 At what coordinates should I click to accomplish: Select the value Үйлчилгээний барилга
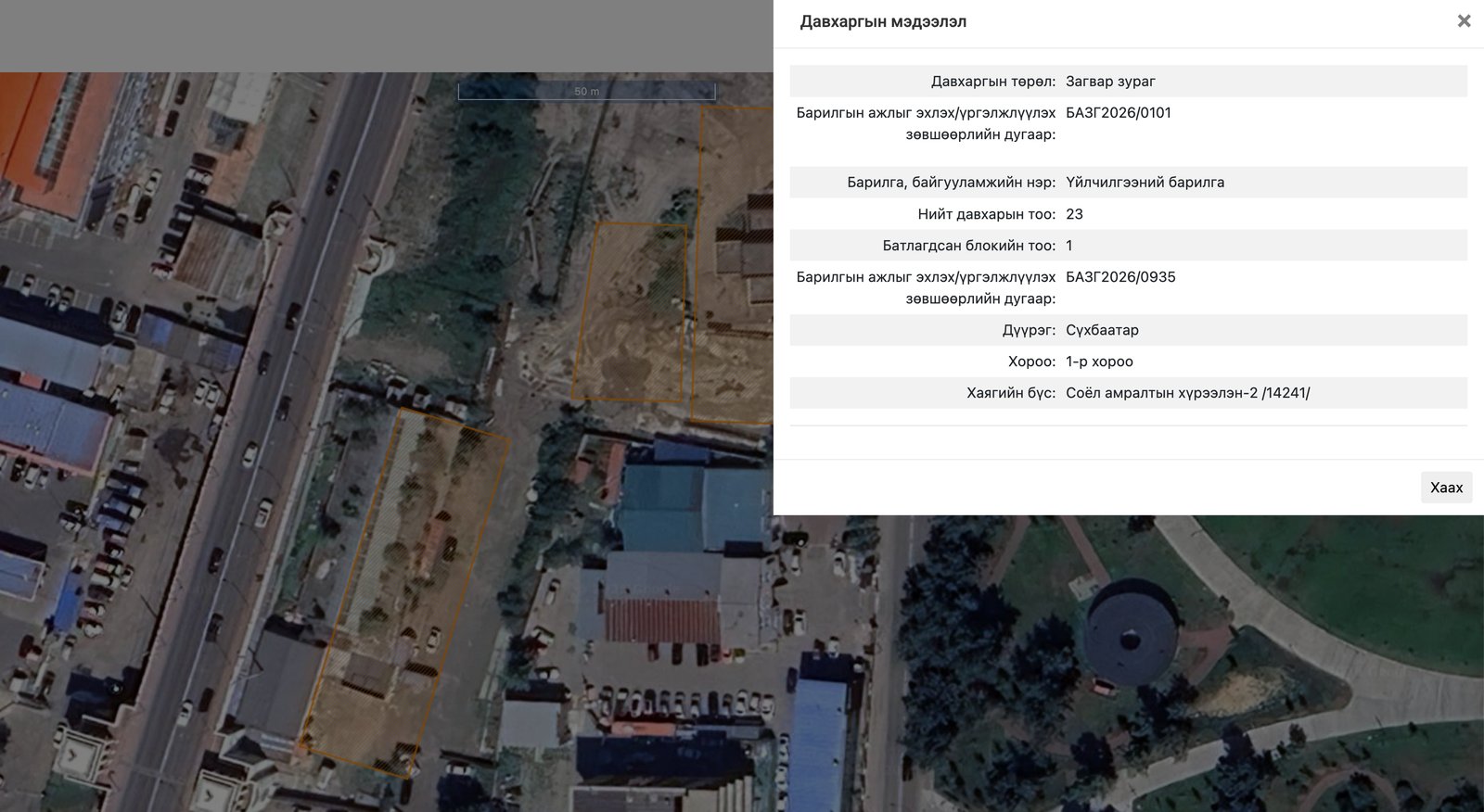point(1145,183)
